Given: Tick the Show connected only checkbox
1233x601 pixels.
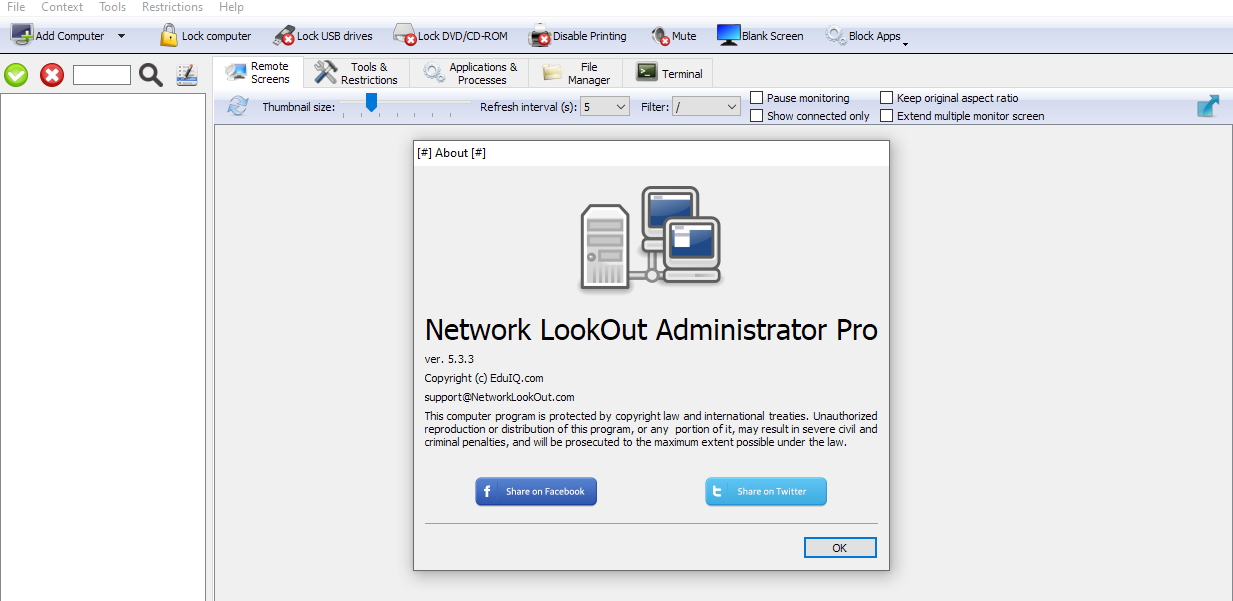Looking at the screenshot, I should (757, 116).
